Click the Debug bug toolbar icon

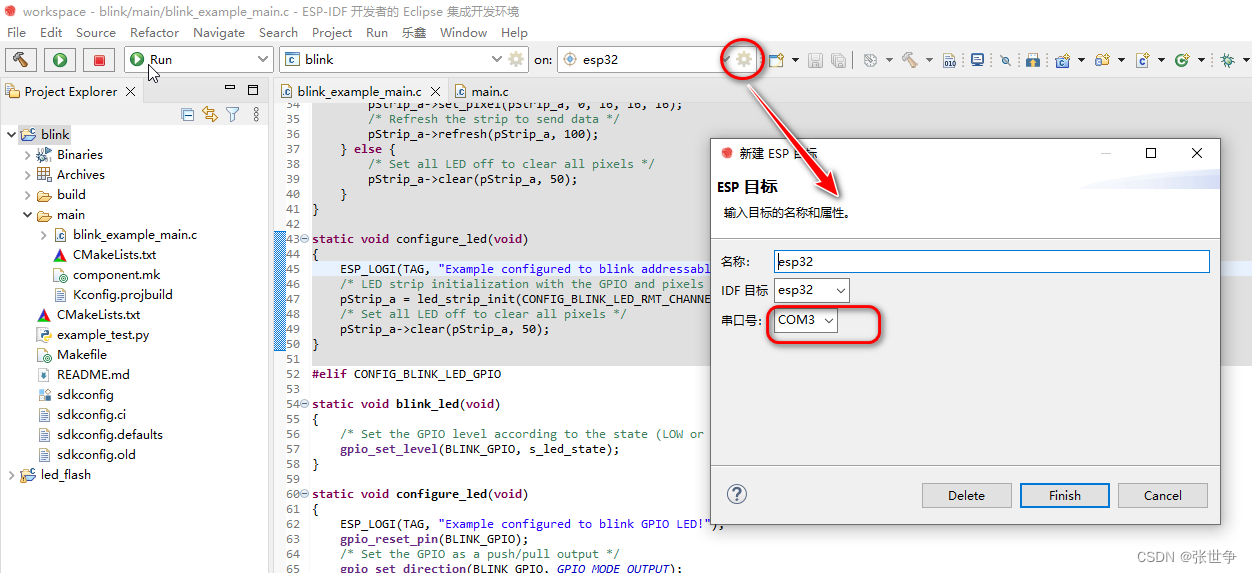[1227, 60]
